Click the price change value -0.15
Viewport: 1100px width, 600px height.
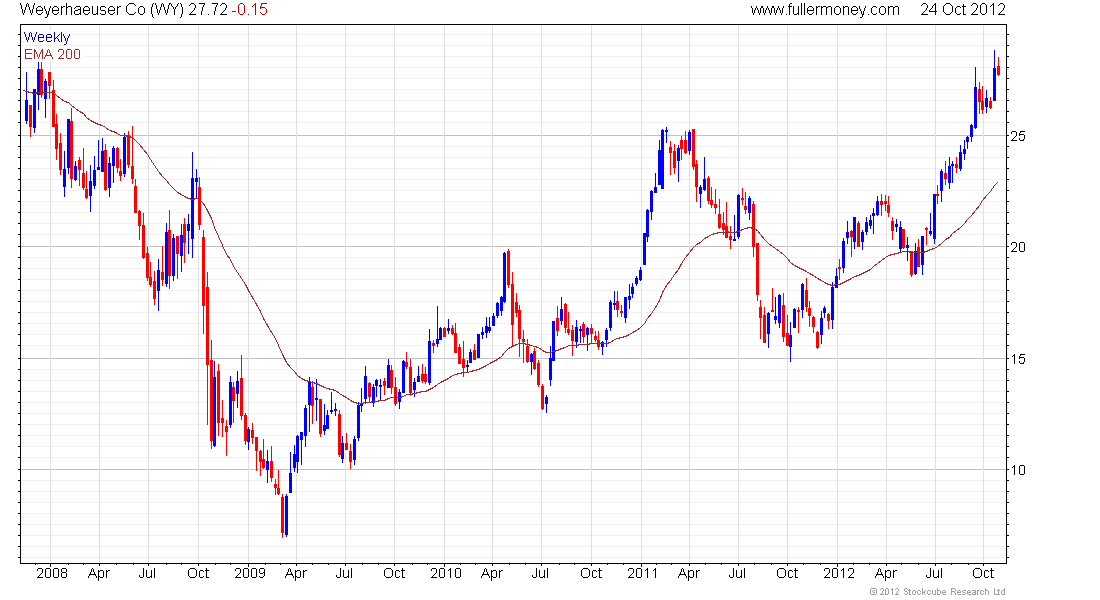coord(250,10)
